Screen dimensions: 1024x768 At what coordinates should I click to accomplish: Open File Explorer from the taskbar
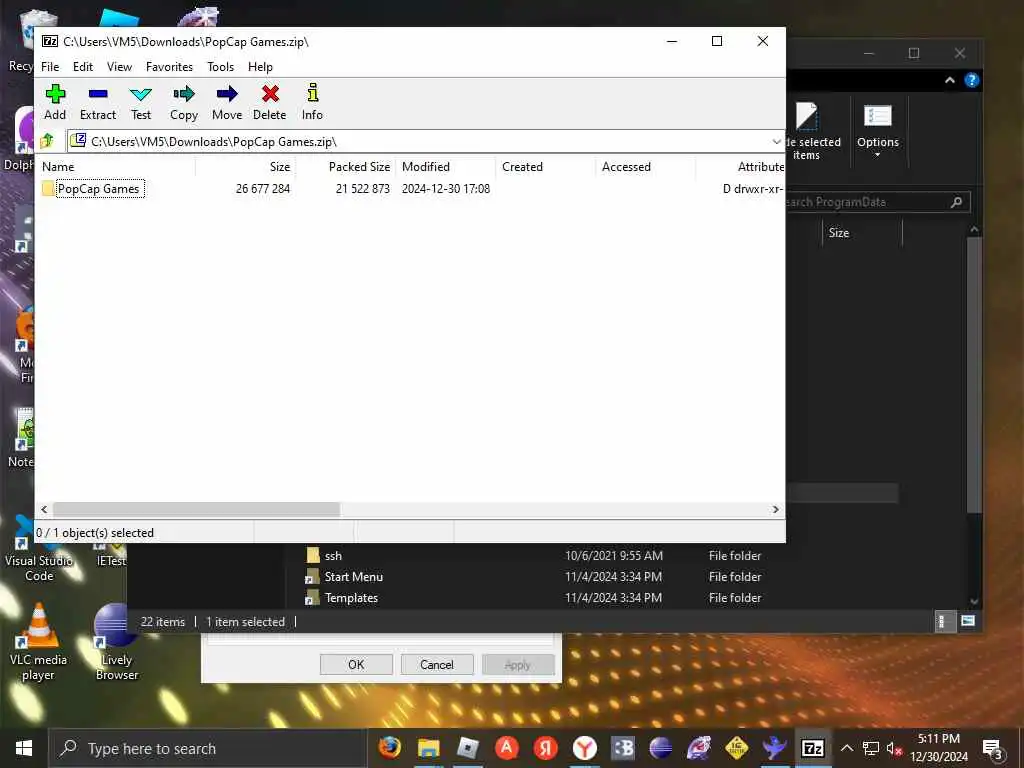click(428, 748)
